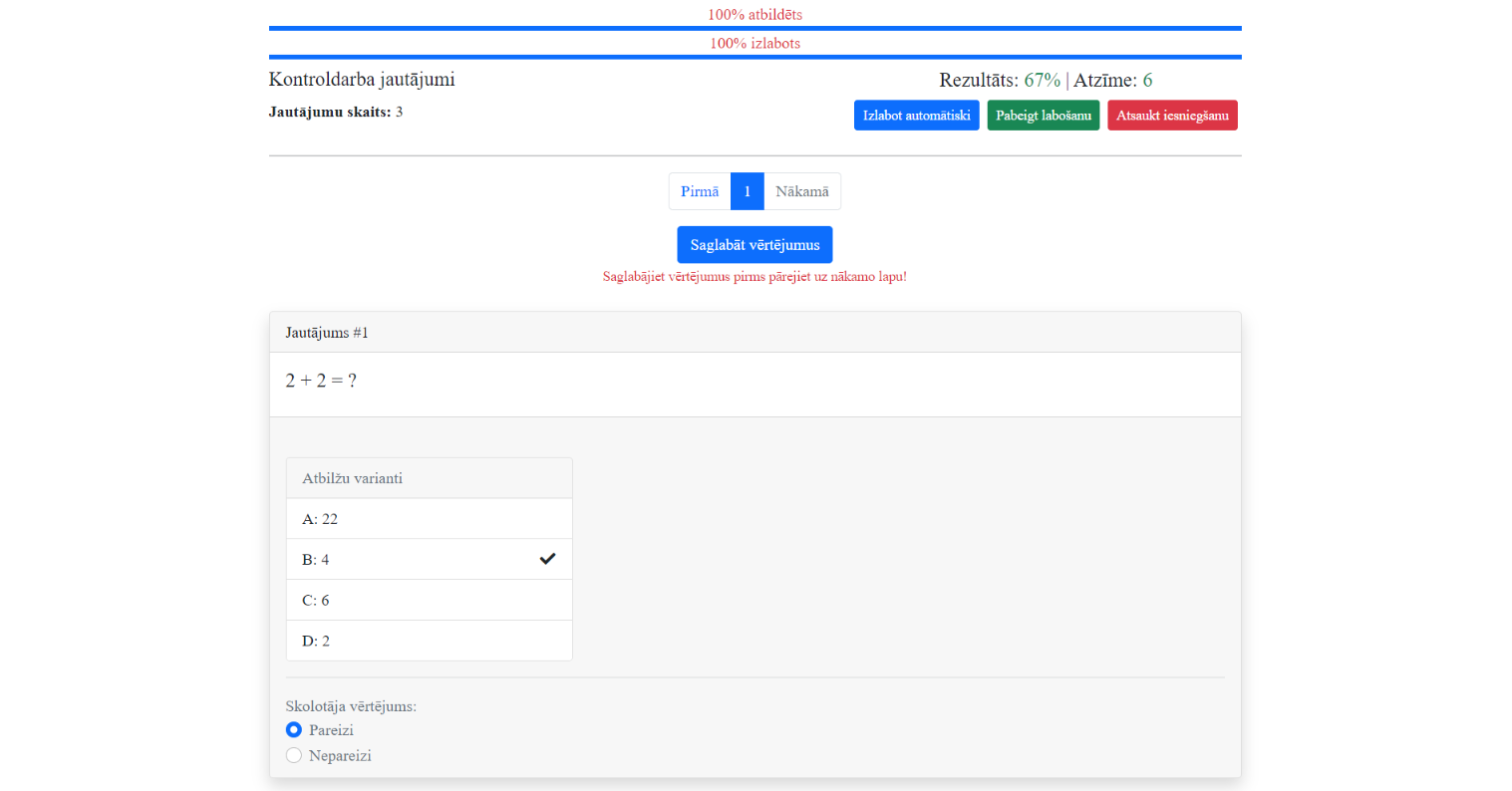The height and width of the screenshot is (791, 1512).
Task: Click the question text 2 + 2 = ?
Action: pyautogui.click(x=321, y=381)
